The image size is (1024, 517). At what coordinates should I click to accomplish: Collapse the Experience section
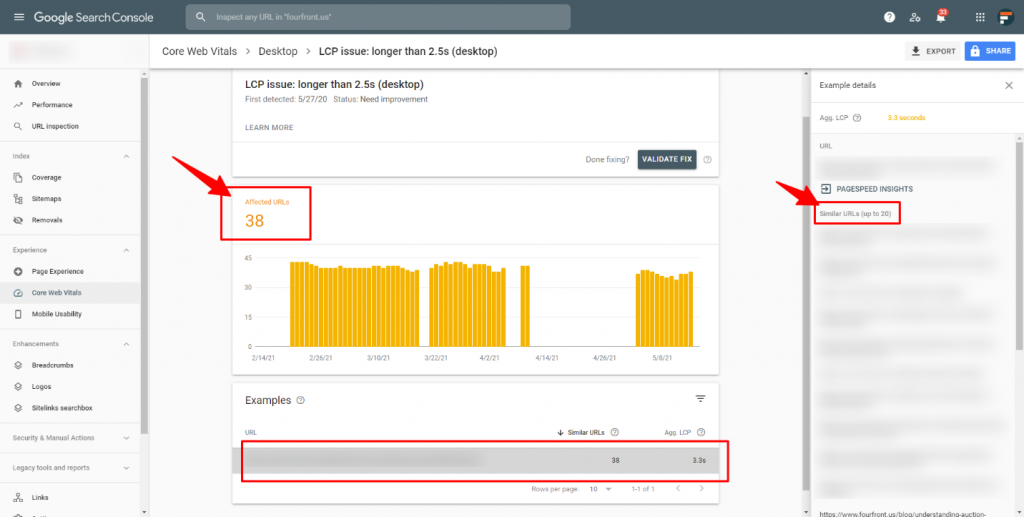tap(126, 250)
